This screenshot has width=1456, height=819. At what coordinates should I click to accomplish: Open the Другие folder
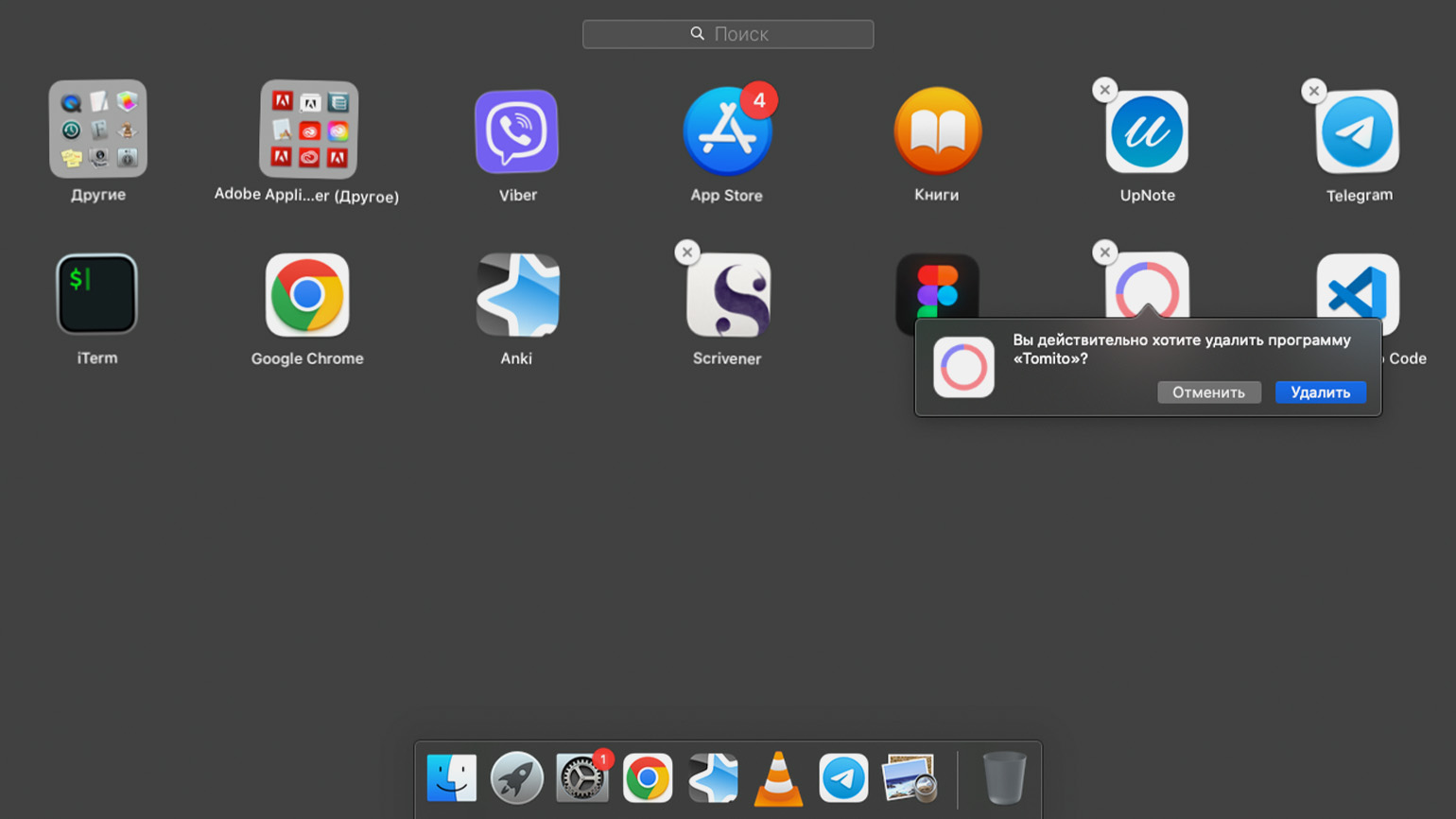coord(98,129)
